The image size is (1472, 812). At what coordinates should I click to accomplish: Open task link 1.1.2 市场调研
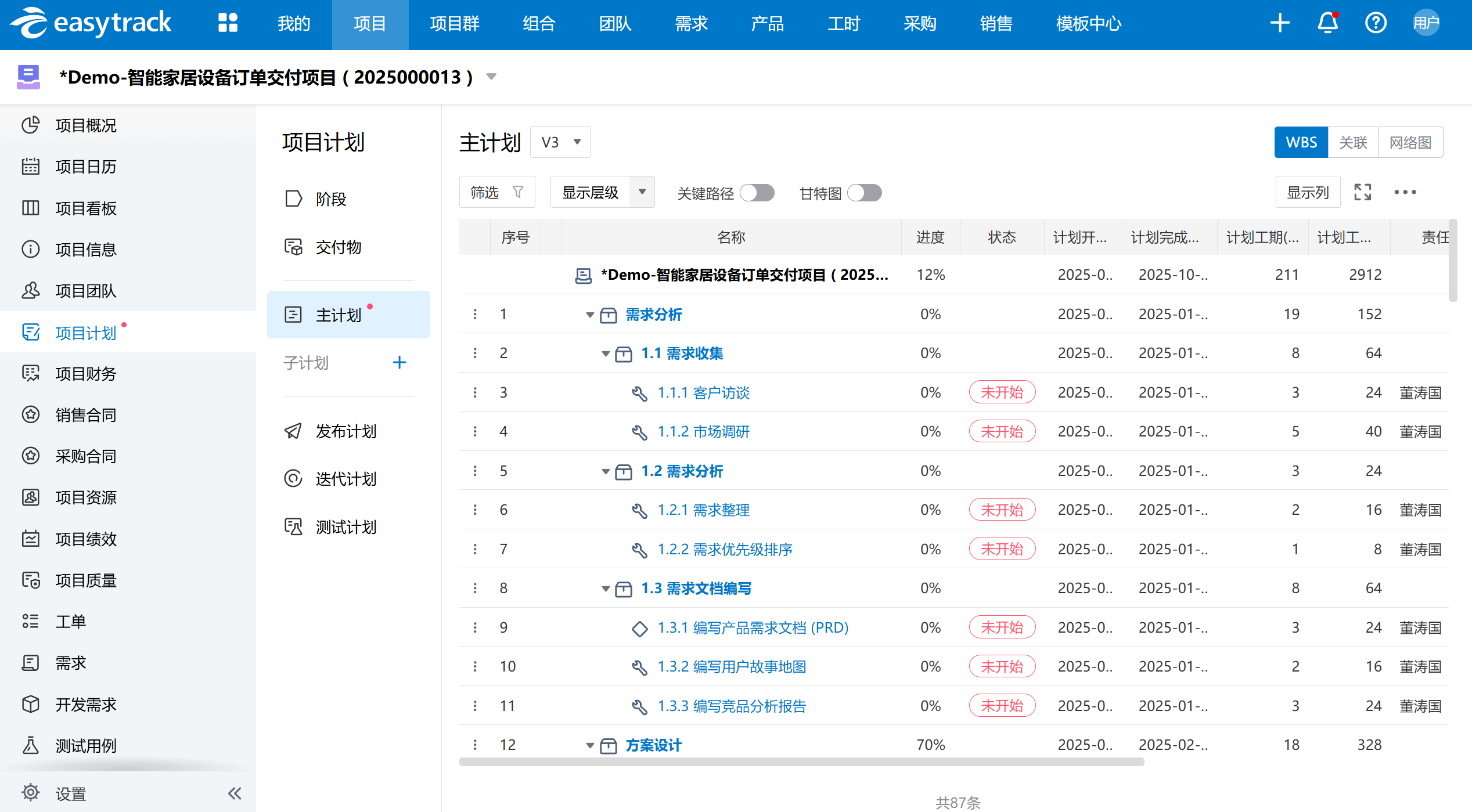pos(703,432)
